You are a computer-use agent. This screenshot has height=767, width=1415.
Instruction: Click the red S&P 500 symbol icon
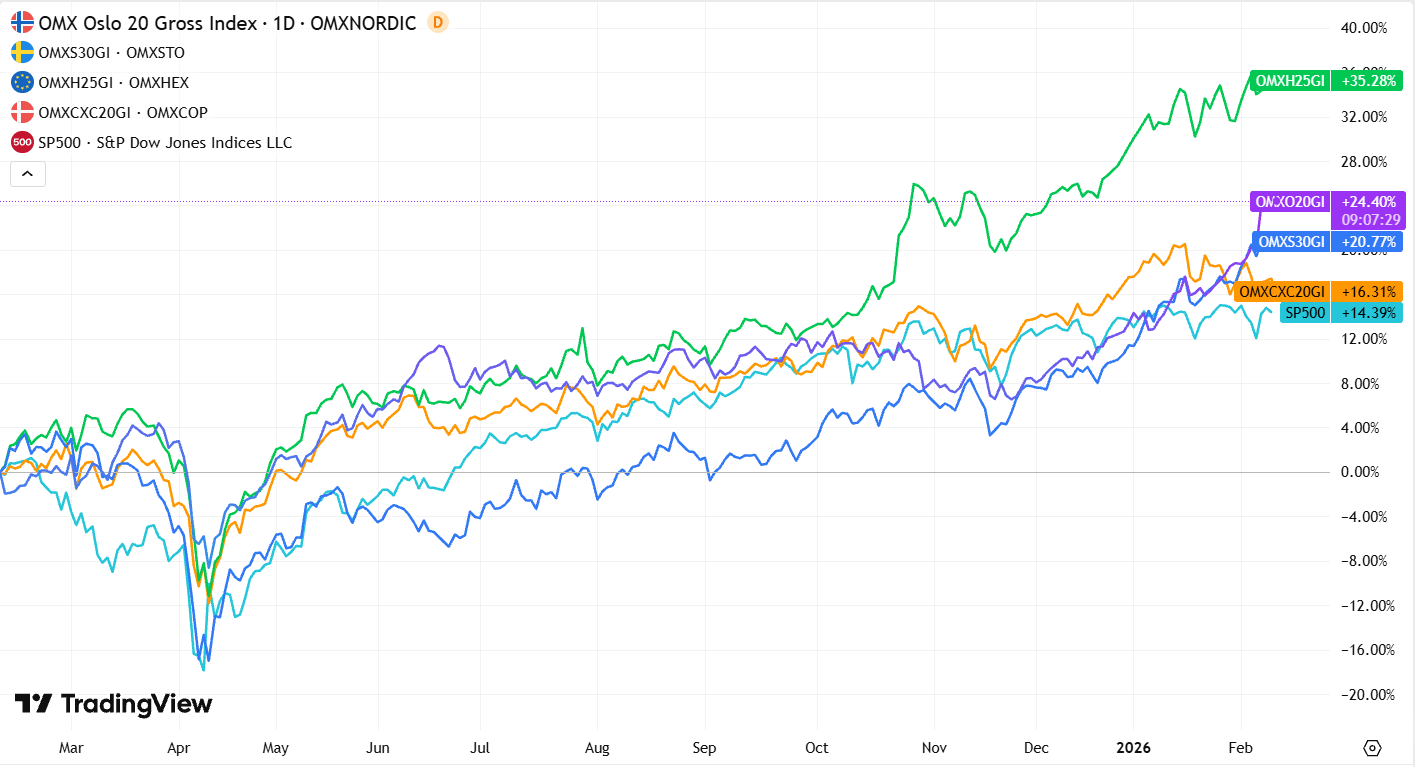[22, 142]
